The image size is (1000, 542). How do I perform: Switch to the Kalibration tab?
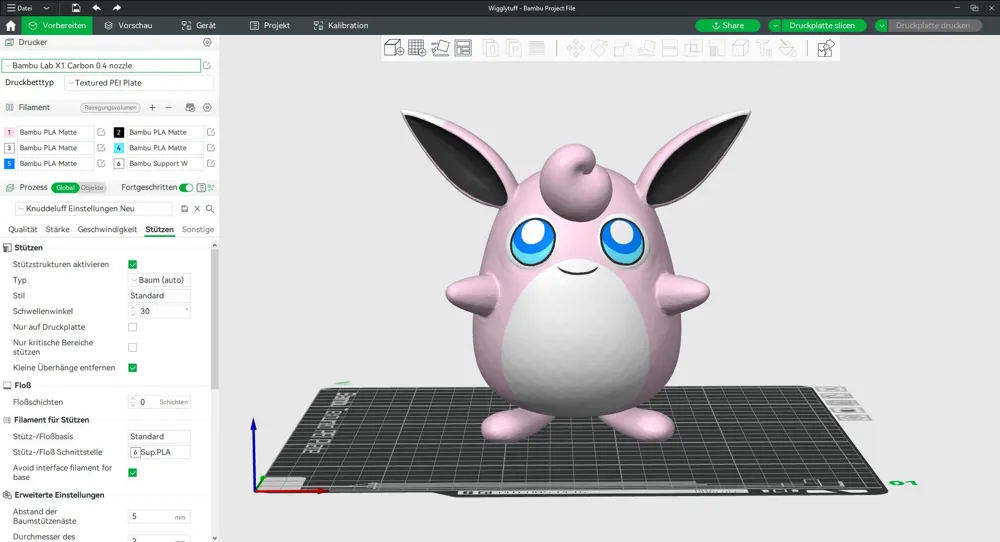coord(341,26)
